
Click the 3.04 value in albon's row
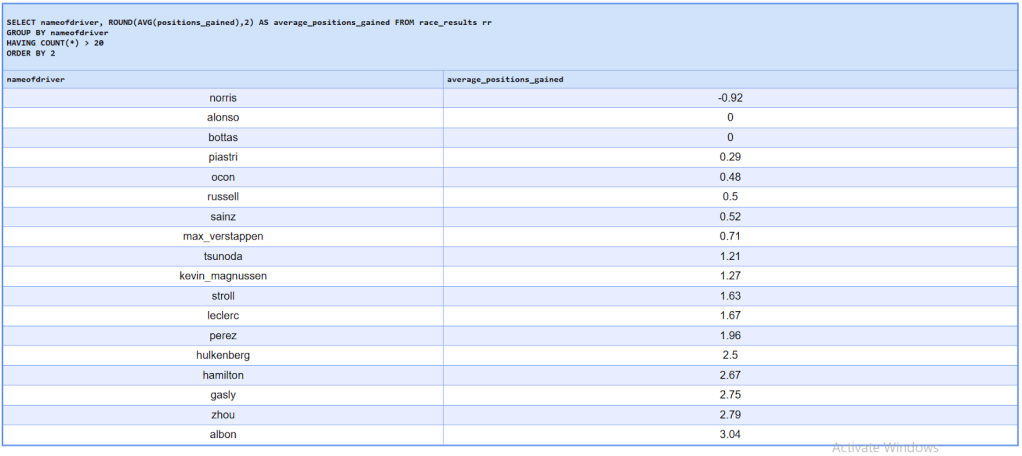(729, 434)
